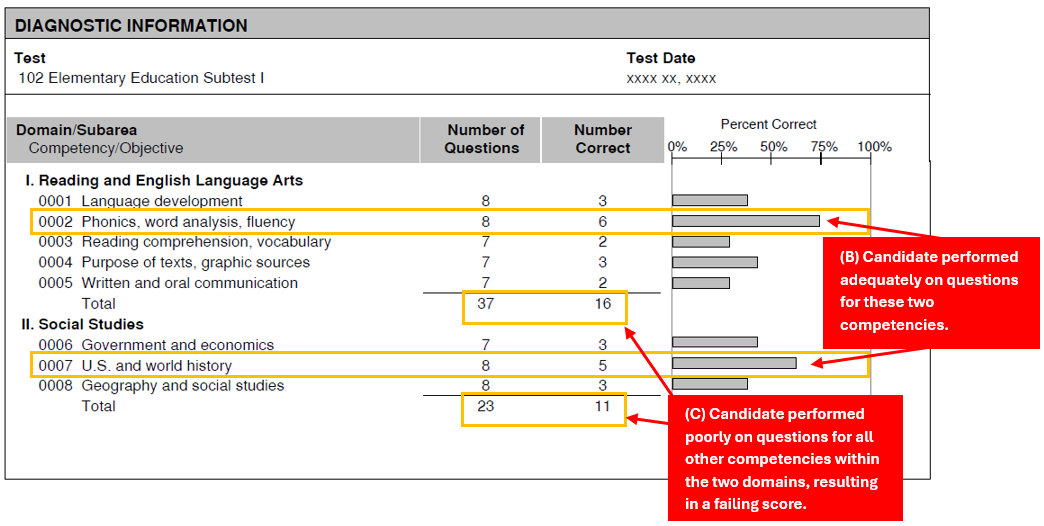Click the 102 Elementary Education Subtest I text
The height and width of the screenshot is (526, 1044).
[x=141, y=78]
